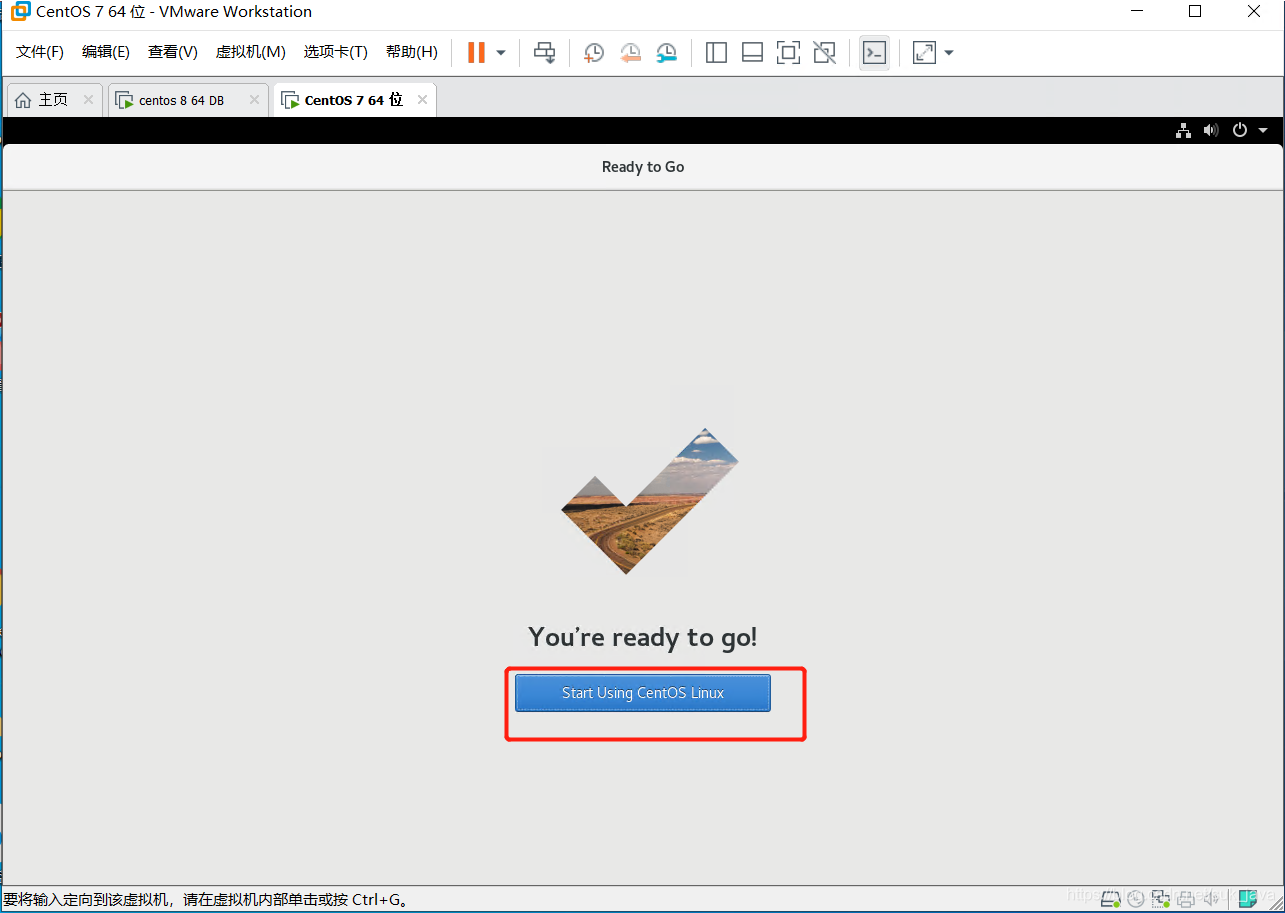Minimize the VMware Workstation window

(x=1137, y=12)
